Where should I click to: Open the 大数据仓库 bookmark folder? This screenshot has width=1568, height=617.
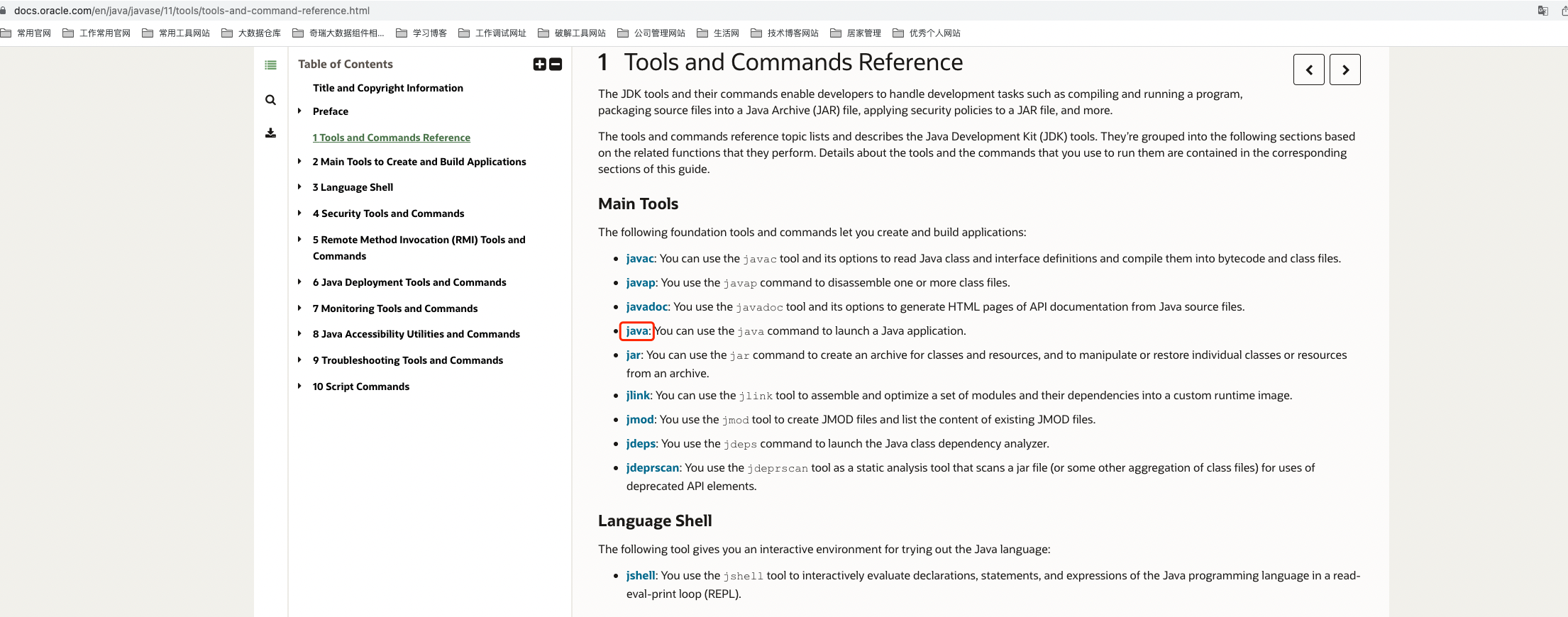(x=252, y=33)
